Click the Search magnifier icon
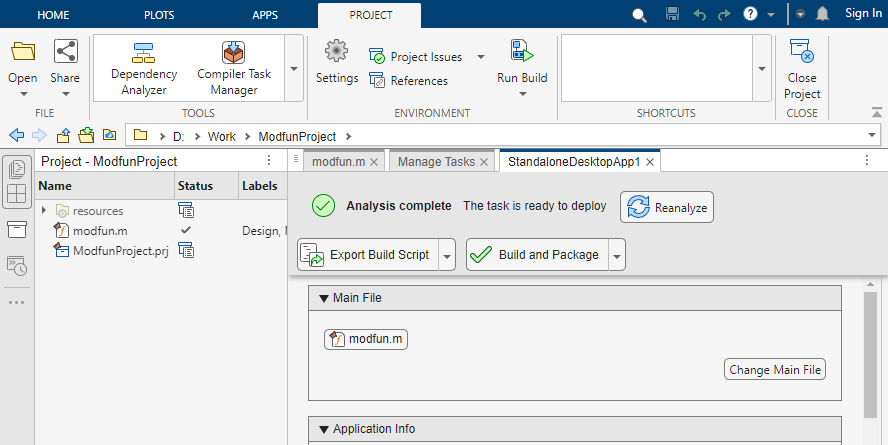This screenshot has width=888, height=445. coord(640,15)
